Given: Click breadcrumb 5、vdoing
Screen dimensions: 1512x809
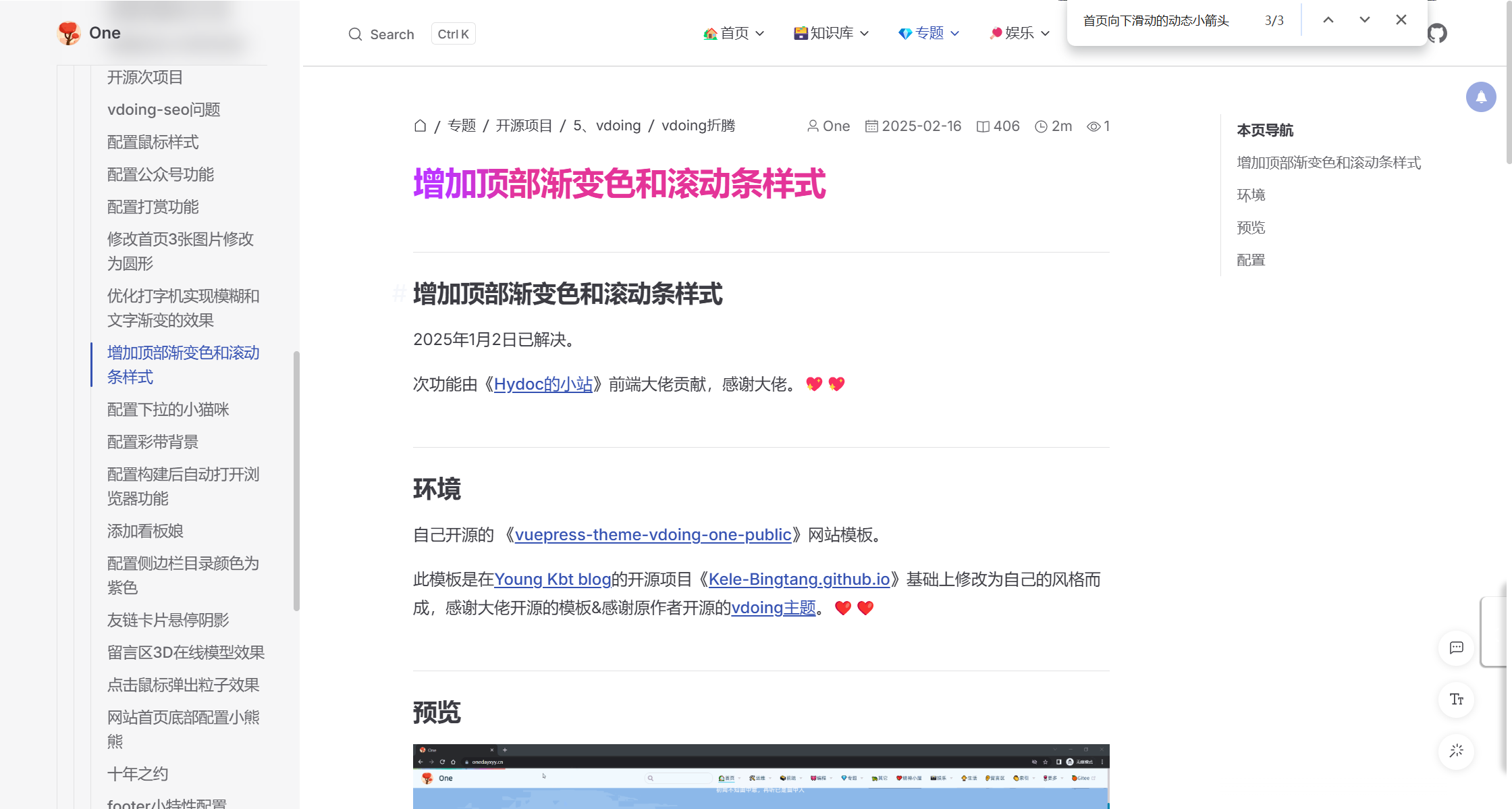Looking at the screenshot, I should click(x=607, y=126).
